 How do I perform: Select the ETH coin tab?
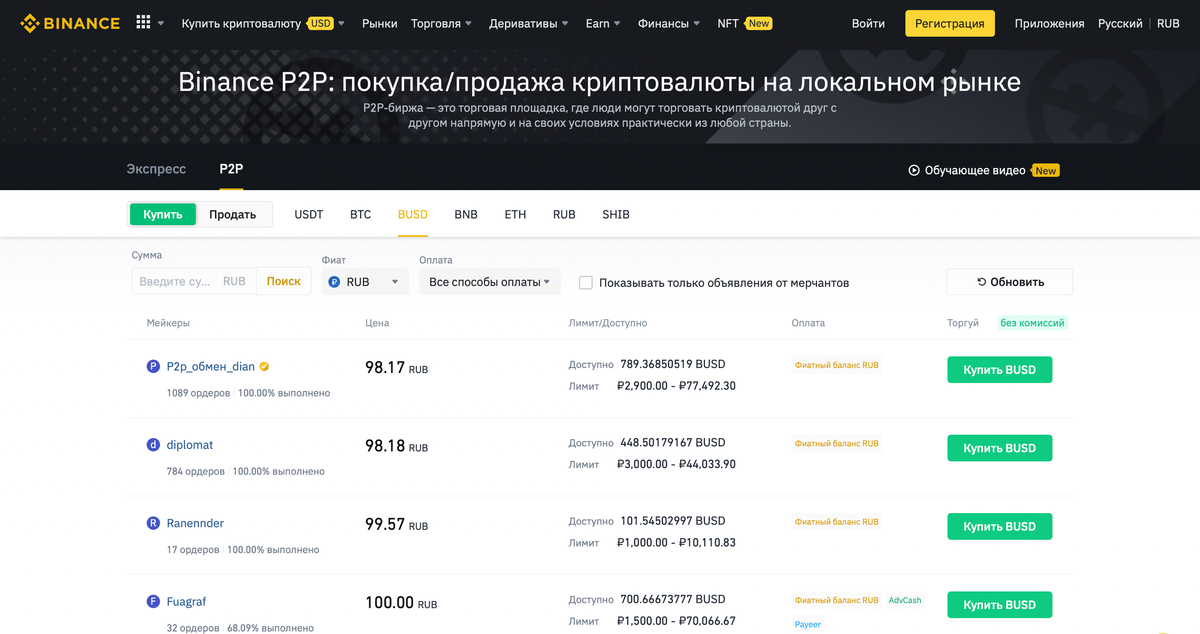coord(515,214)
